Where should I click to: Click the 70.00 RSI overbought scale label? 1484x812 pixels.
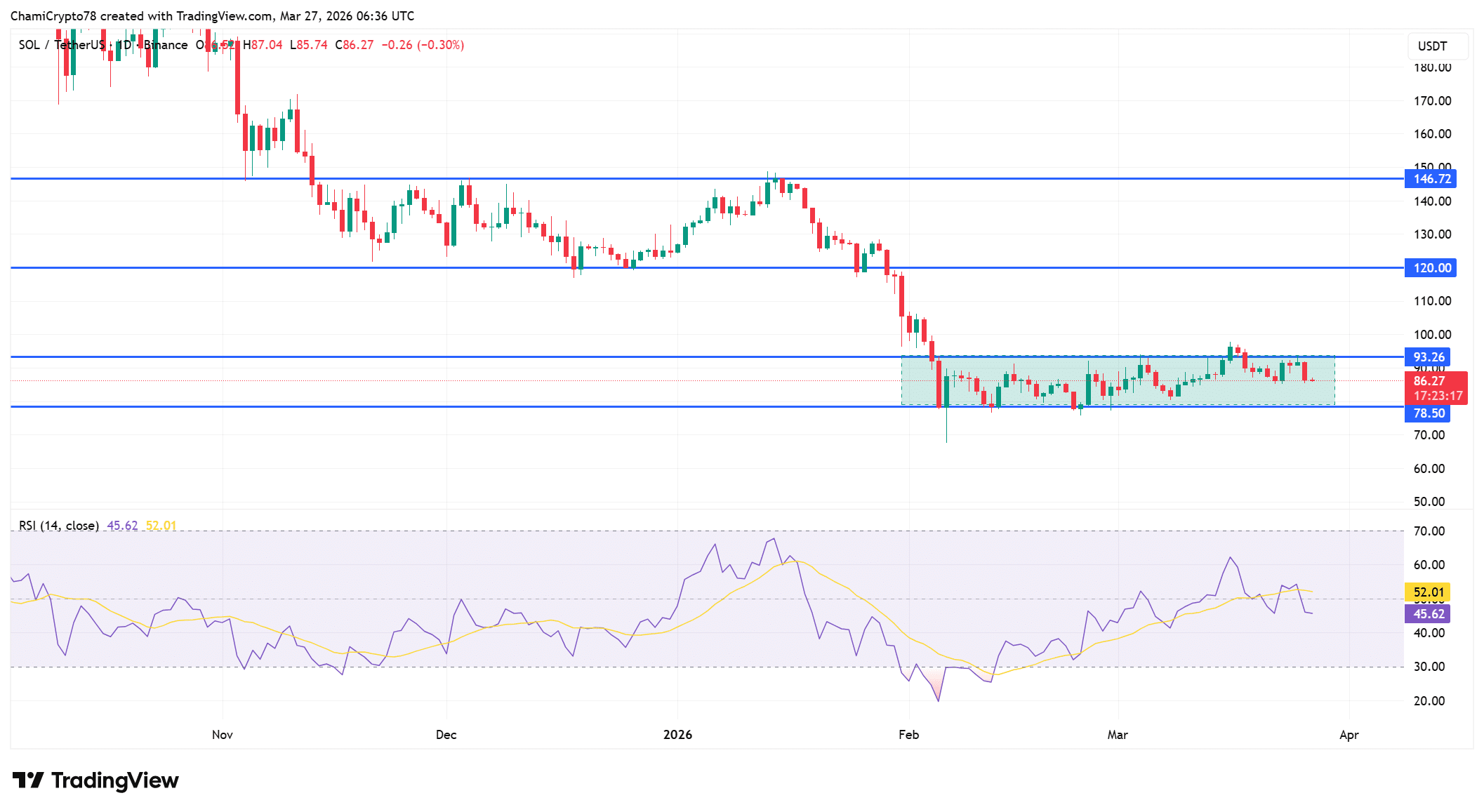pyautogui.click(x=1429, y=531)
